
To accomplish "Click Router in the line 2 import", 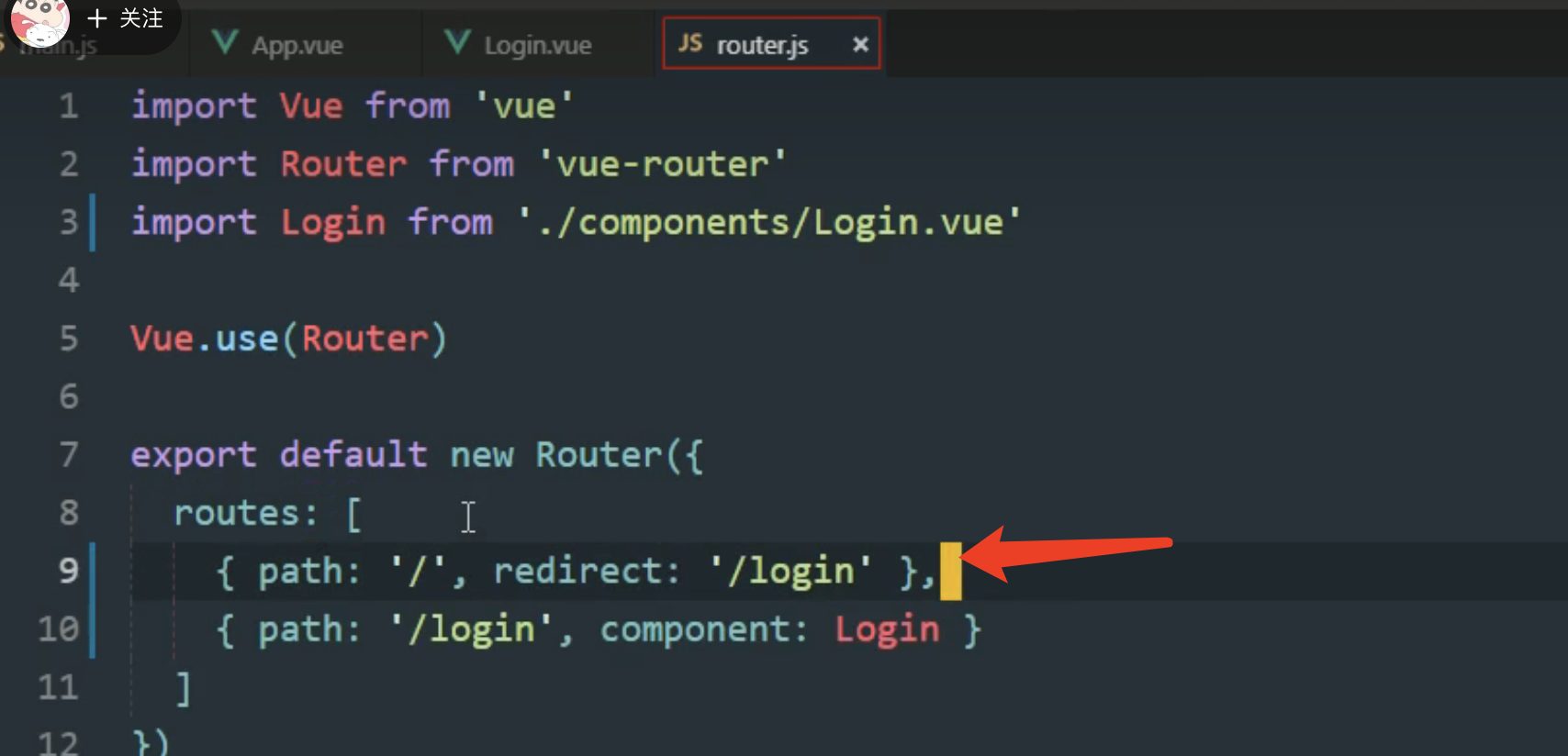I will [343, 164].
